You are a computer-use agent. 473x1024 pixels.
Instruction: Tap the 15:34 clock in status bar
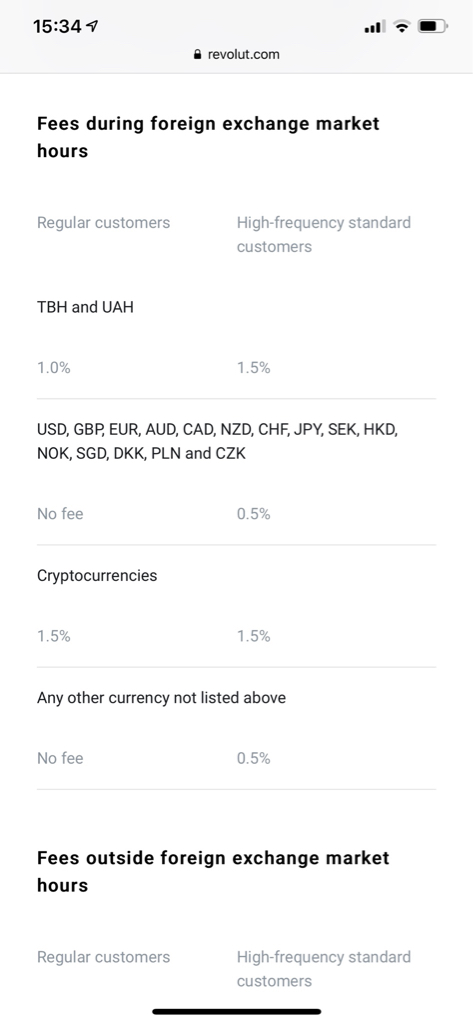coord(57,26)
